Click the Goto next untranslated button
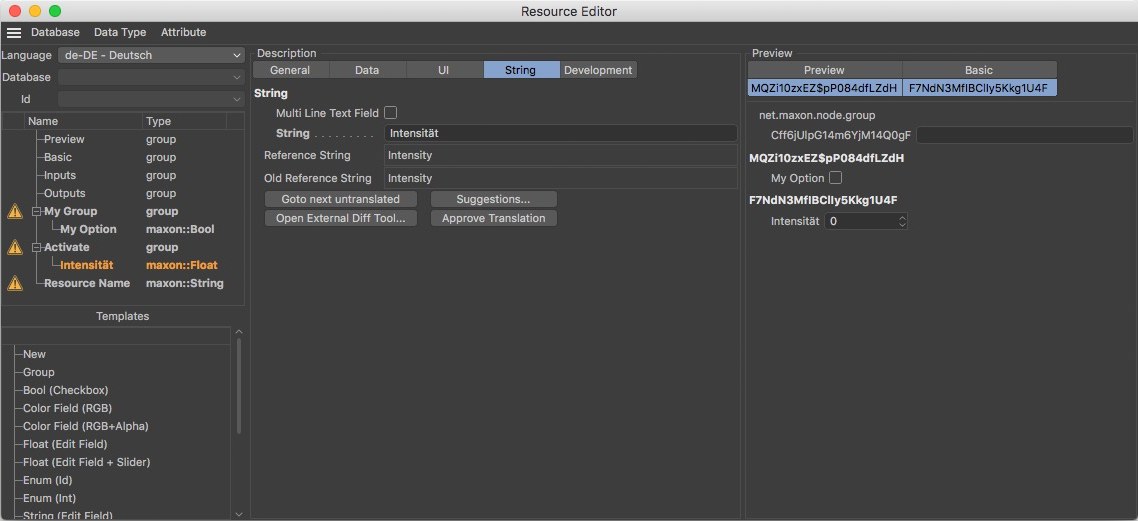The width and height of the screenshot is (1138, 521). [340, 199]
